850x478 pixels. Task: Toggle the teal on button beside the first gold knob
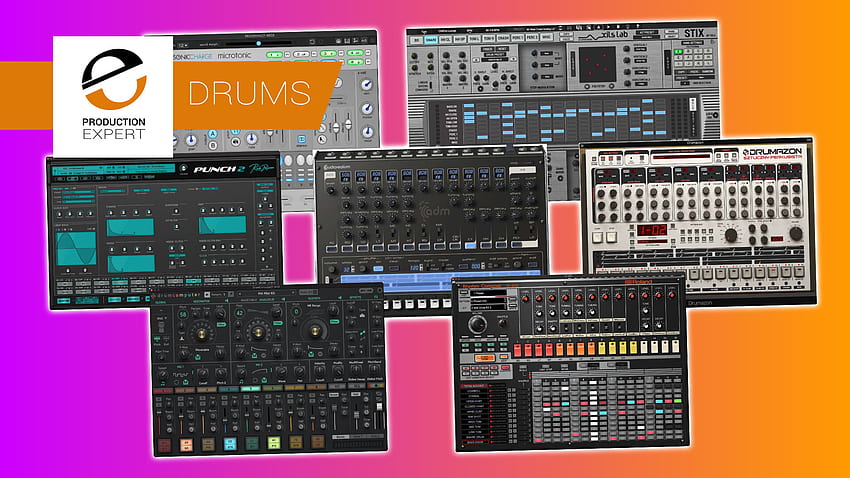pyautogui.click(x=221, y=324)
